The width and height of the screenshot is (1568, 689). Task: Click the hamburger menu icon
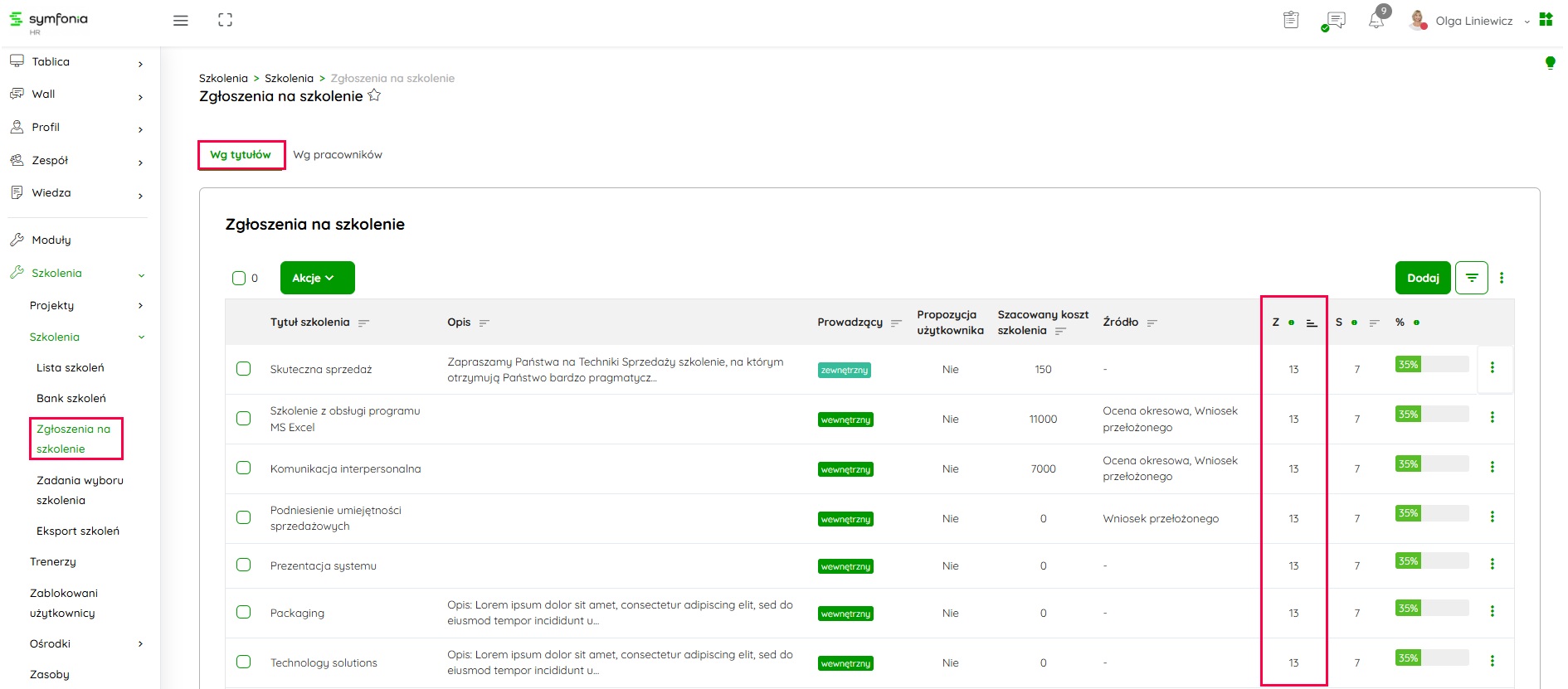click(x=180, y=21)
